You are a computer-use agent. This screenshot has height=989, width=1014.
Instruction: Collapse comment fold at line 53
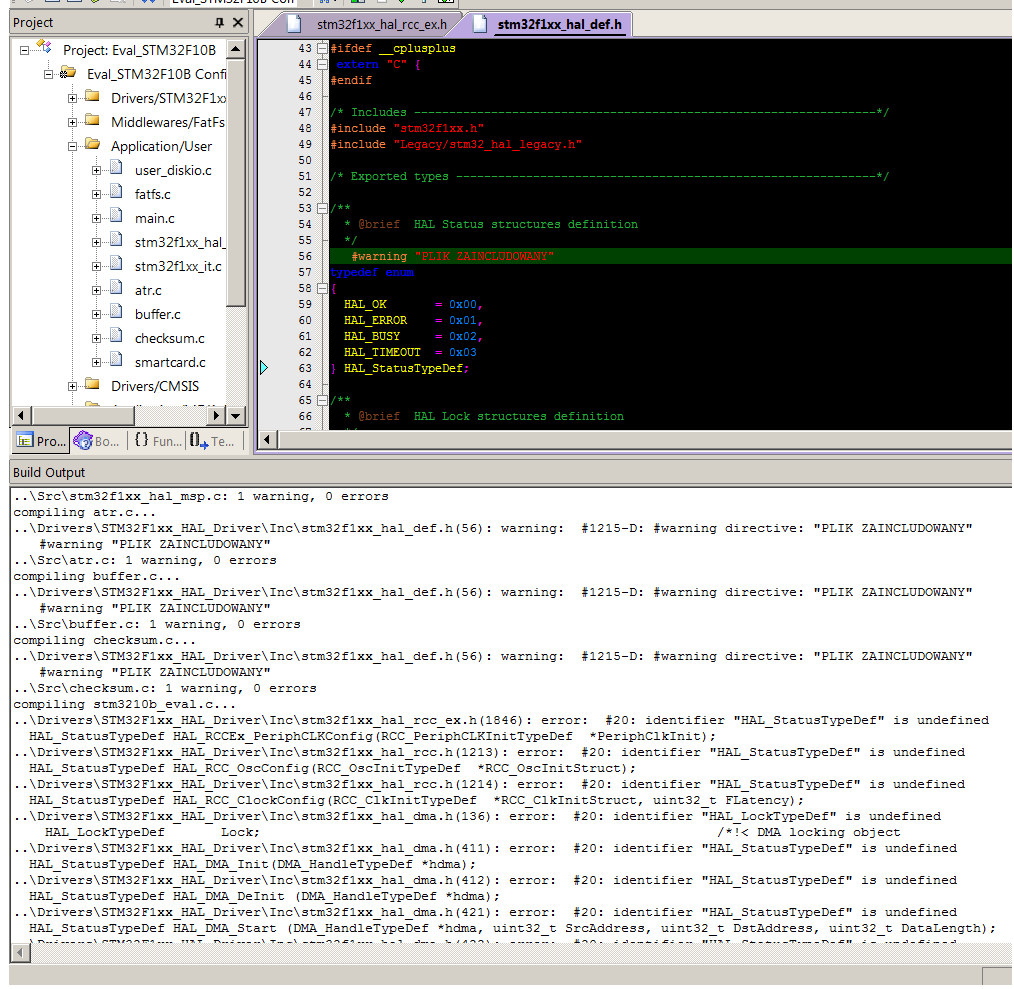pyautogui.click(x=322, y=208)
